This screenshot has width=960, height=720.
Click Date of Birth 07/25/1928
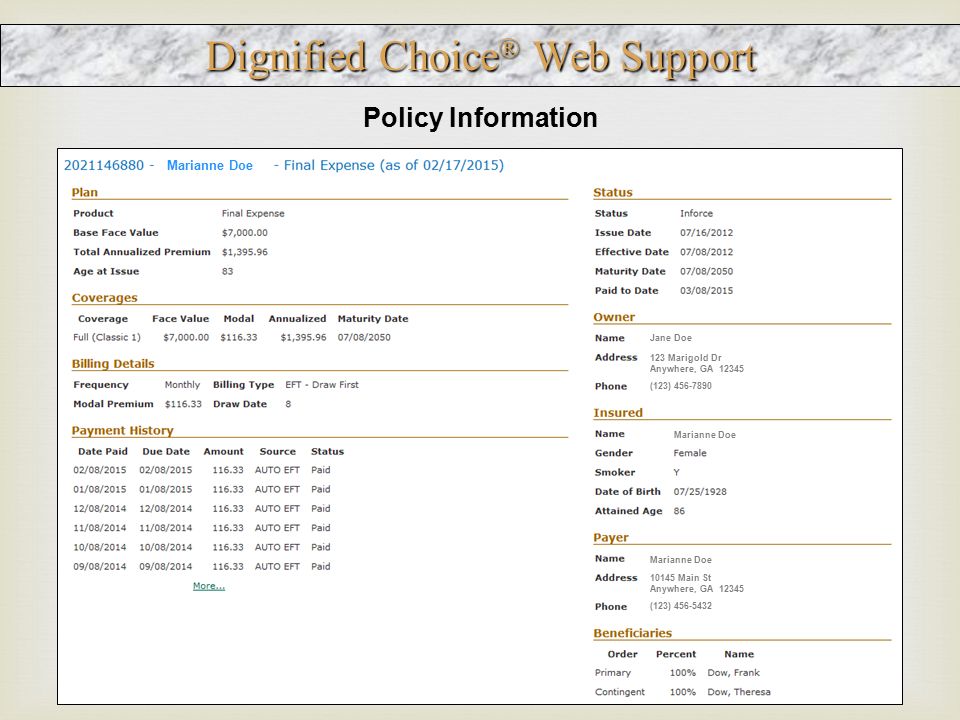700,492
